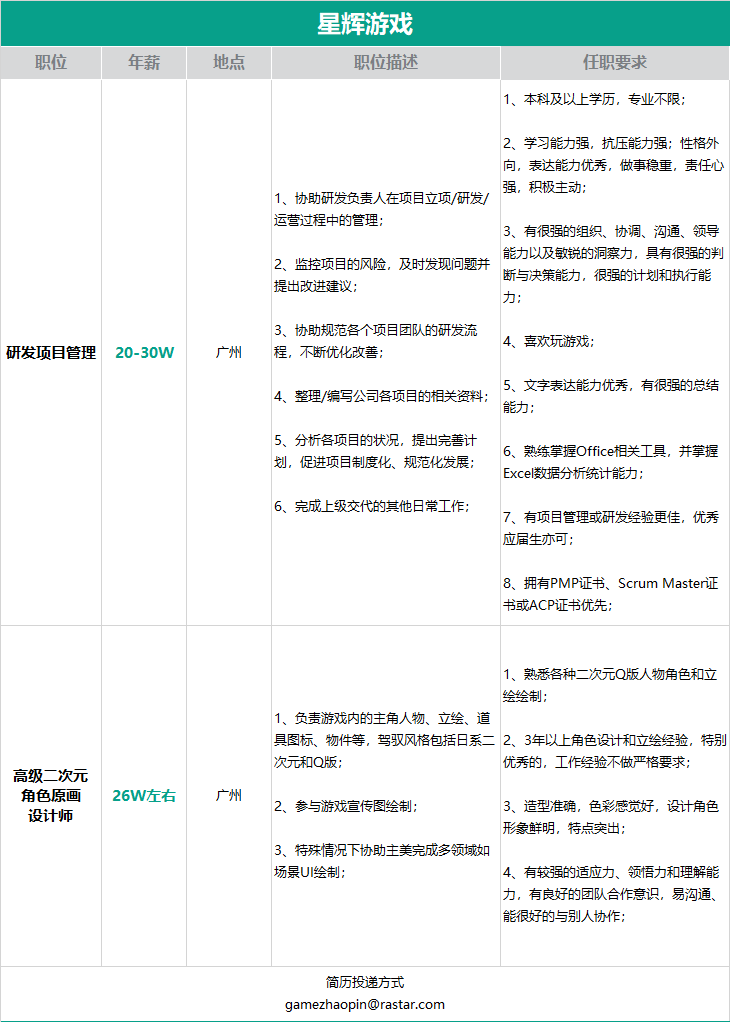Click the 研发项目管理 job title cell
The image size is (730, 1022).
pos(51,353)
